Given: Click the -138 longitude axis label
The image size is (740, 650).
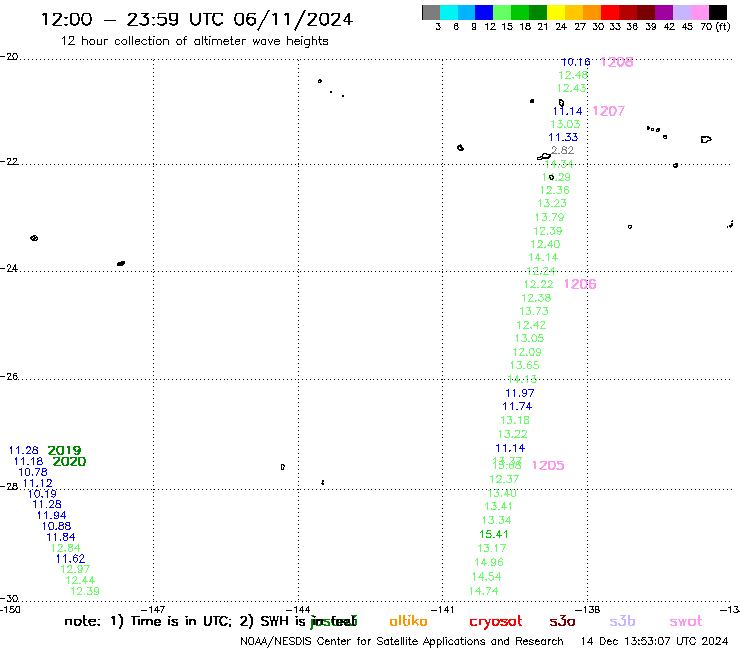Looking at the screenshot, I should tap(588, 609).
